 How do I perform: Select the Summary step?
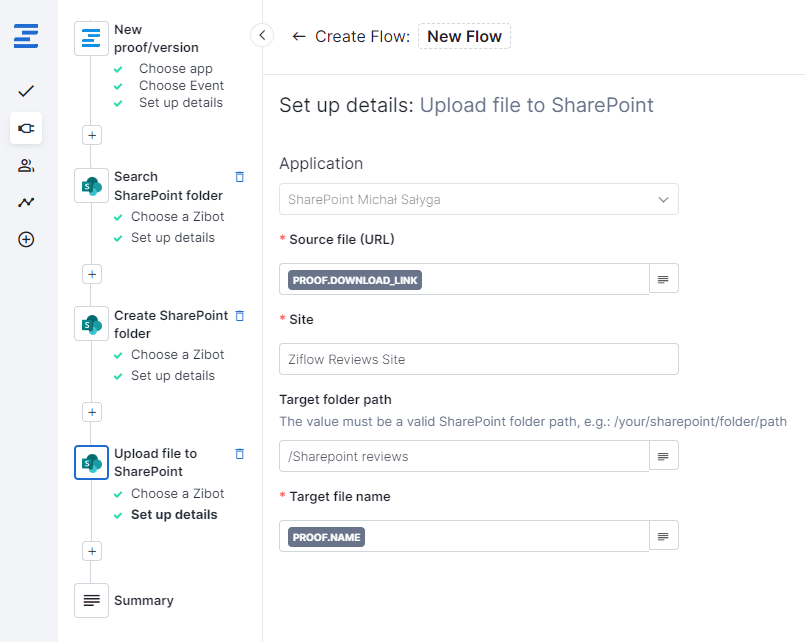tap(143, 600)
